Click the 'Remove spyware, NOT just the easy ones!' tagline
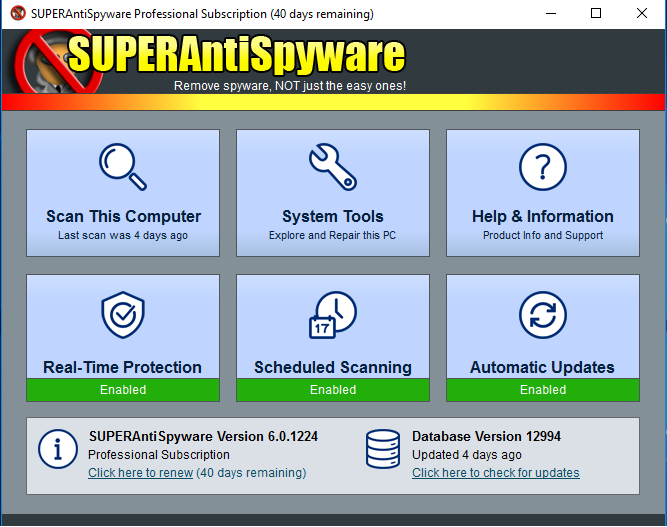667x527 pixels. (290, 86)
